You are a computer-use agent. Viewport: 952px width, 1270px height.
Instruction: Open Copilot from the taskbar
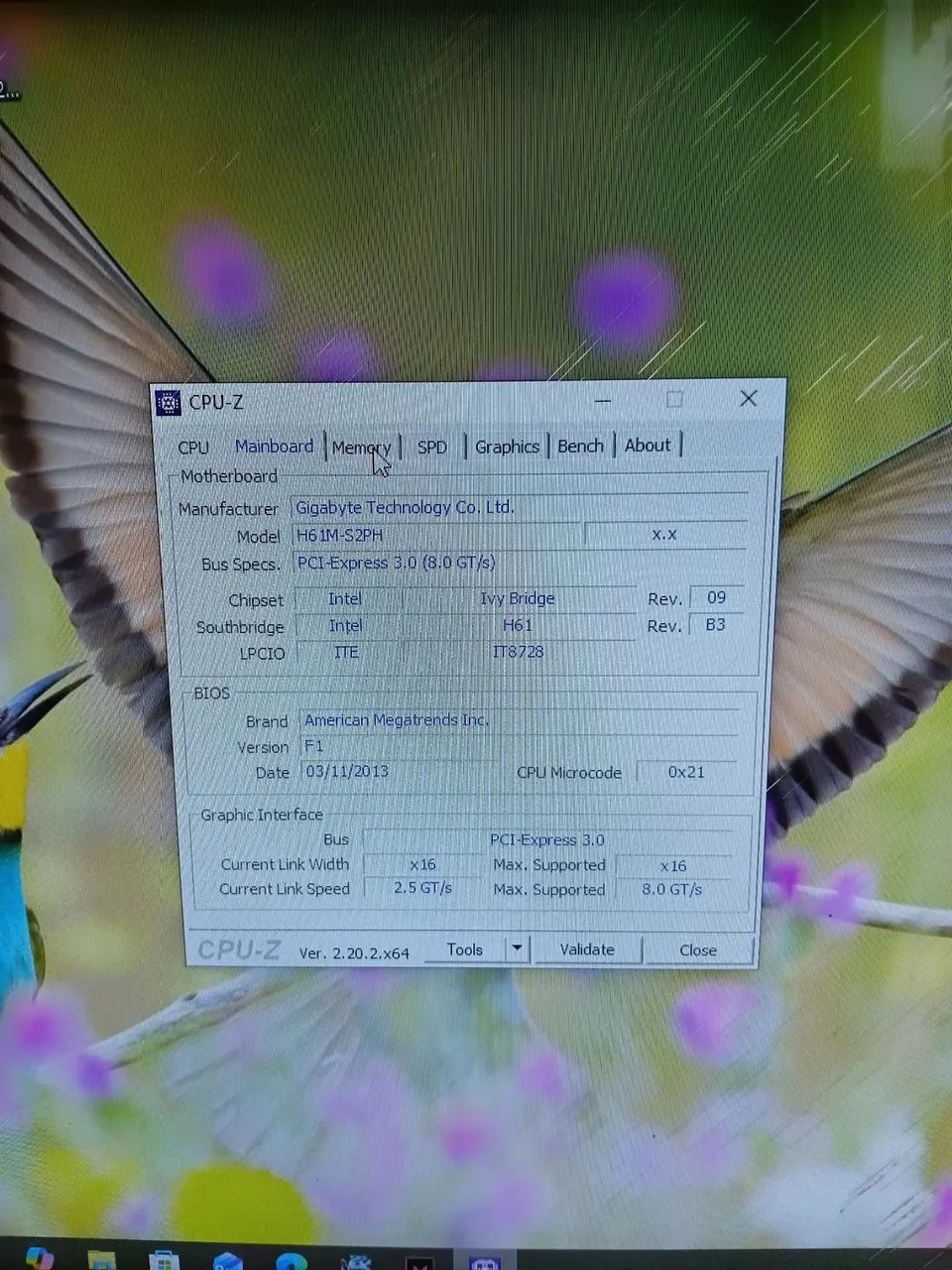click(40, 1258)
